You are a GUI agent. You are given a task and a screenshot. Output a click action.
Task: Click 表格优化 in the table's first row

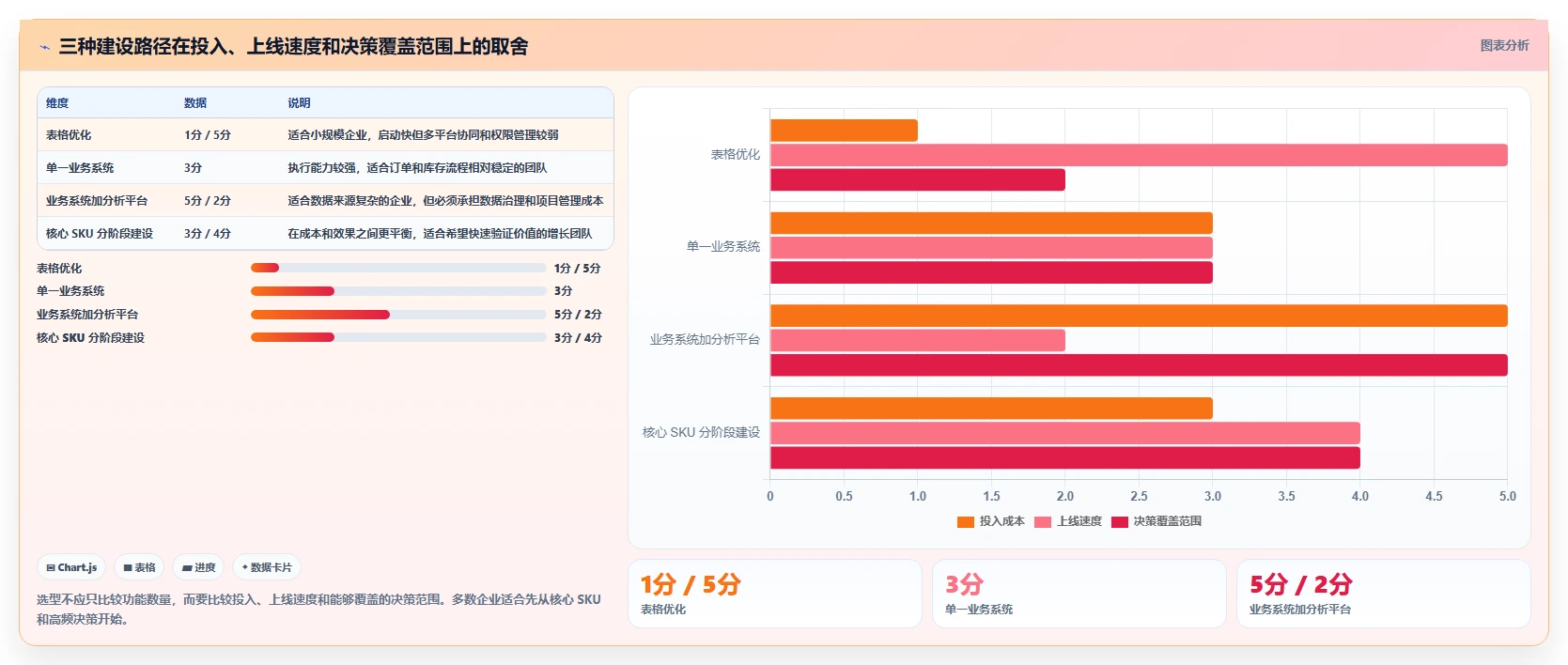point(69,135)
